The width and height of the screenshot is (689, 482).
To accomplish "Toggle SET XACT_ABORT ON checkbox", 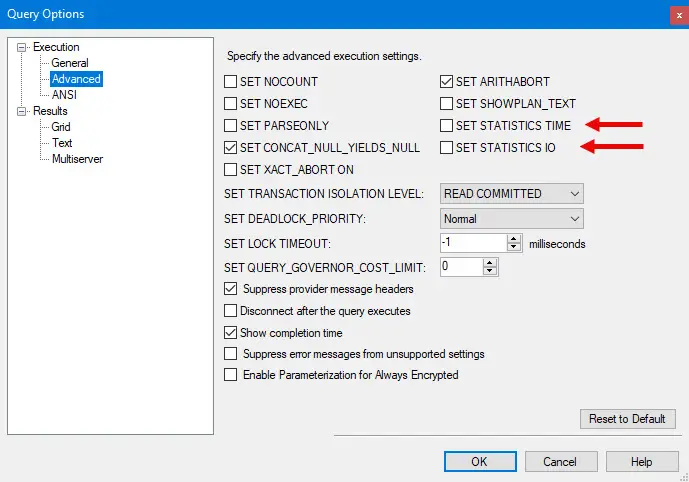I will tap(232, 170).
